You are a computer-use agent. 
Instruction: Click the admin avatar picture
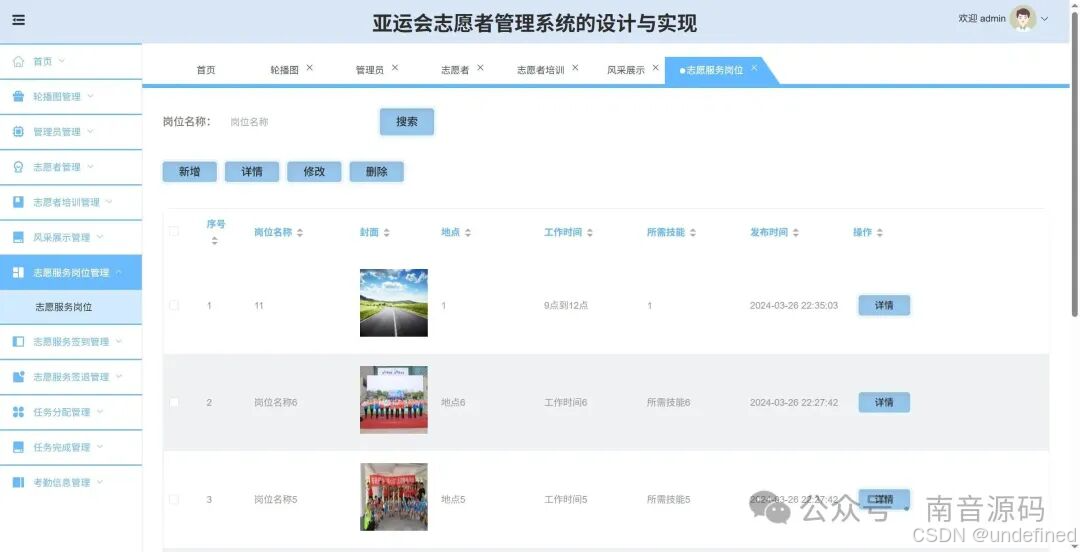pyautogui.click(x=1023, y=19)
